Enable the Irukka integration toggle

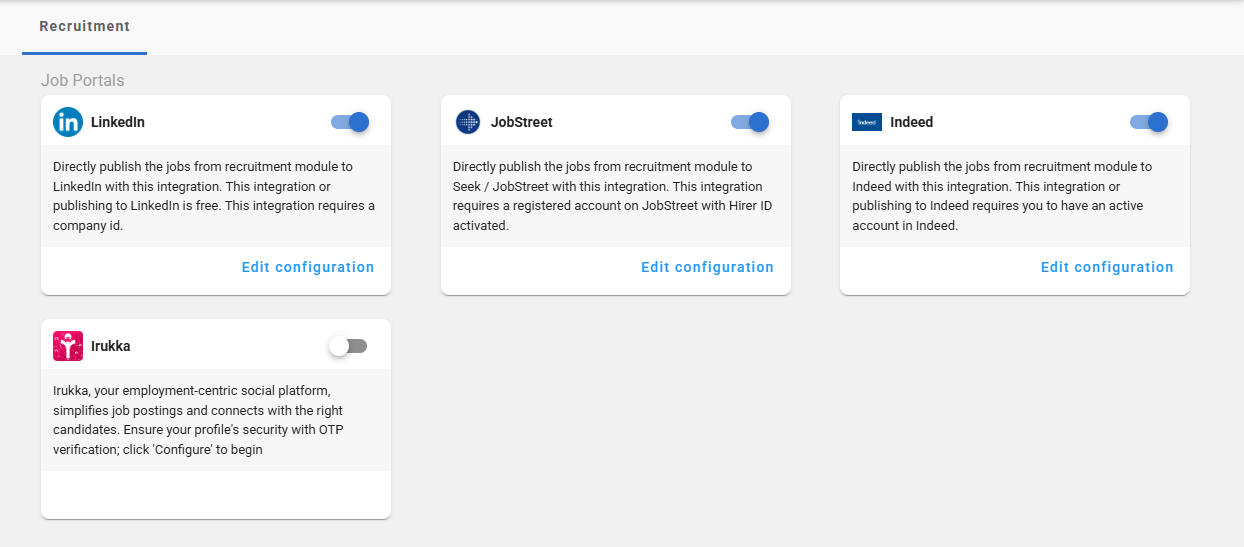[348, 346]
